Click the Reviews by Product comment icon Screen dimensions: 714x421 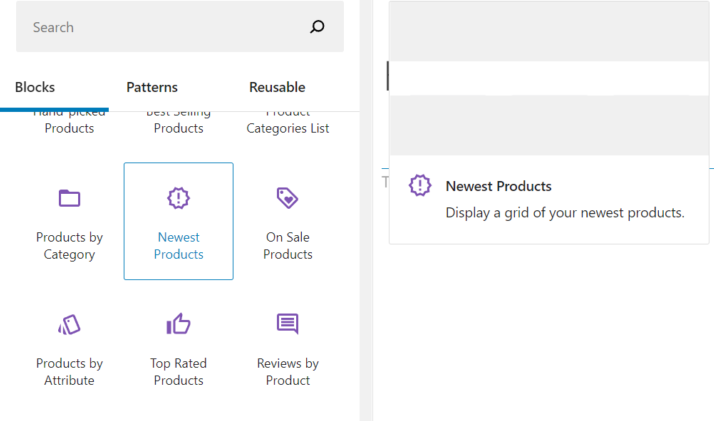point(288,324)
